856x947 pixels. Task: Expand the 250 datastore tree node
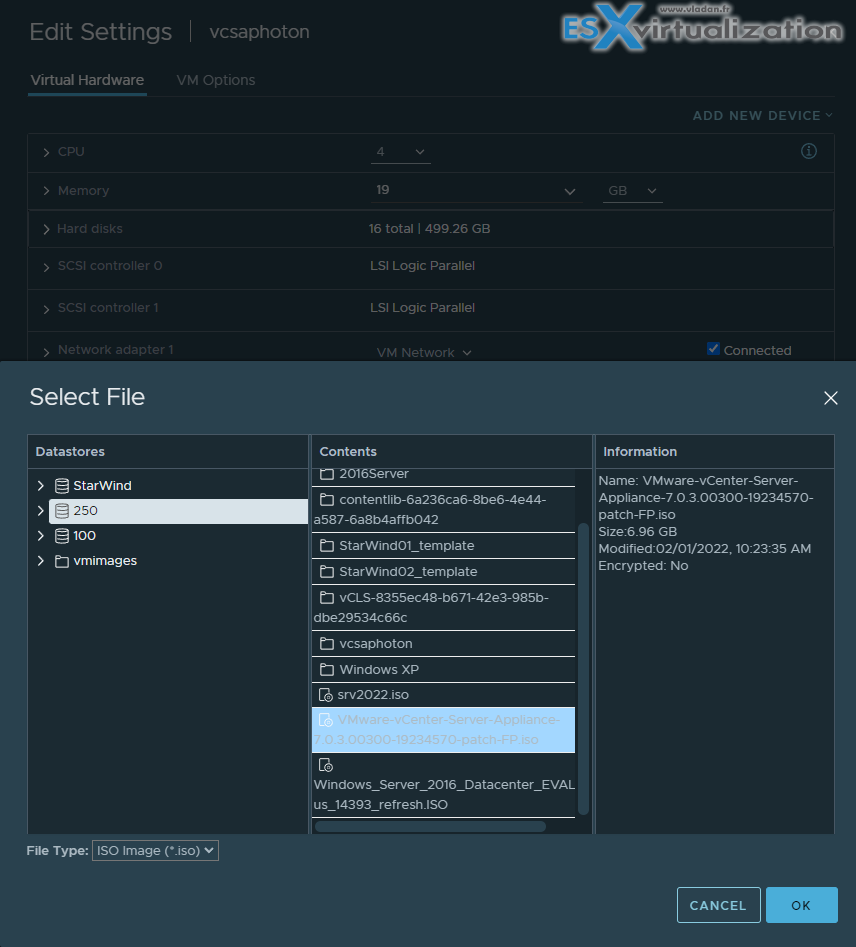[40, 511]
